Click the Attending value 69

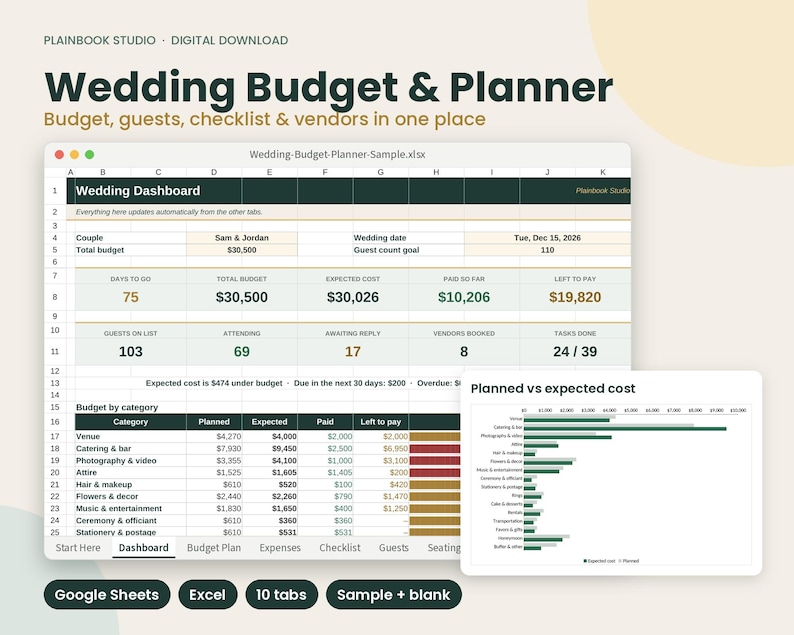click(242, 351)
